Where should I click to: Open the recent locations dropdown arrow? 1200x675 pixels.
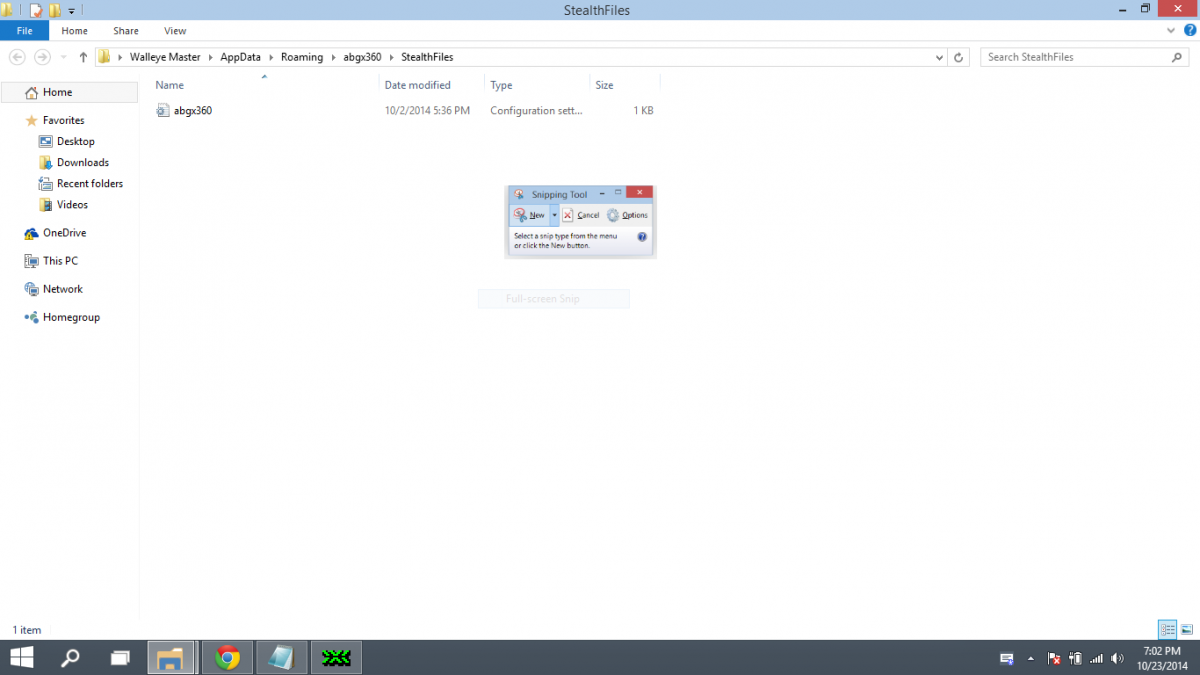63,57
